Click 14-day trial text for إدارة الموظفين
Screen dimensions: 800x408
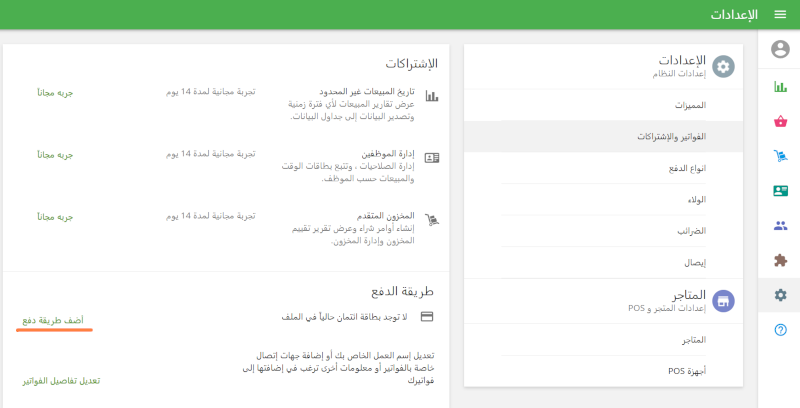211,154
